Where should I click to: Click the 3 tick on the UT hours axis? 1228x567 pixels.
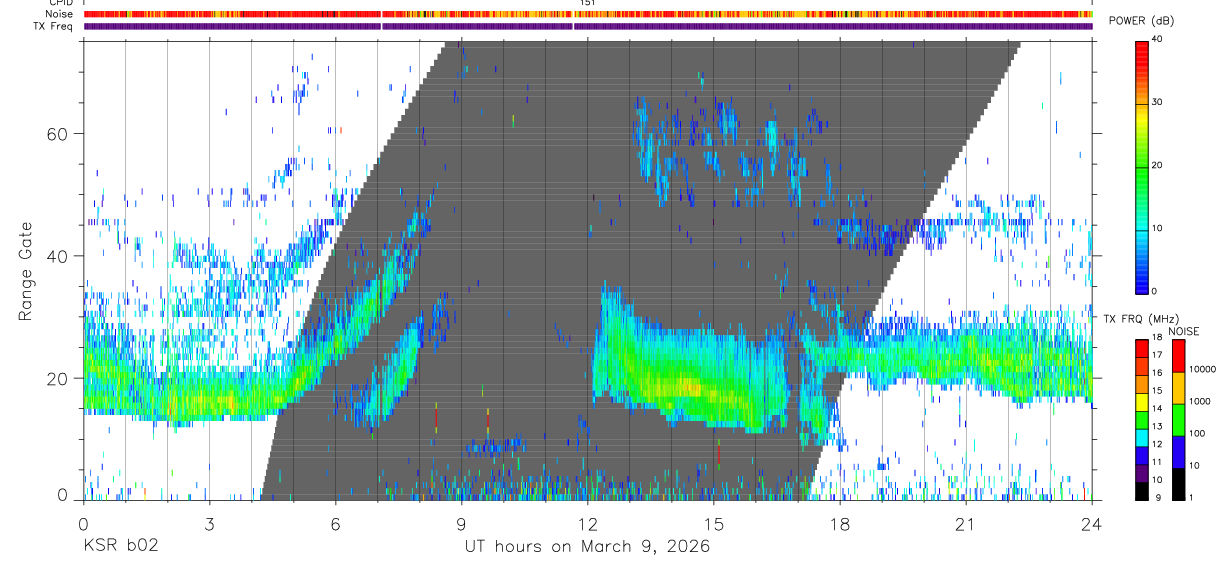[209, 523]
